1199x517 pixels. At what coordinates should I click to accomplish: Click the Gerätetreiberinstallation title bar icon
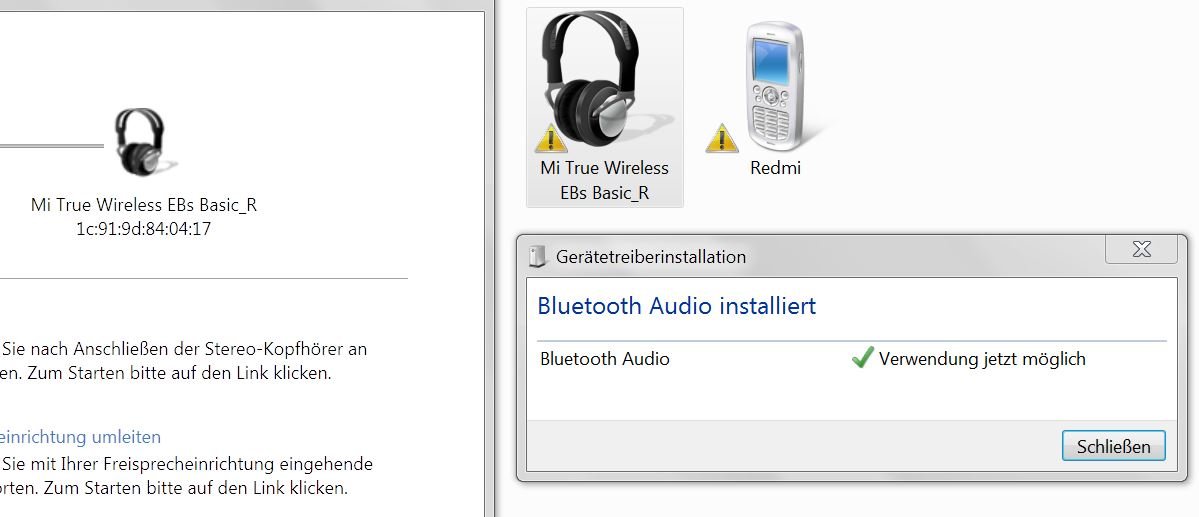pos(538,256)
